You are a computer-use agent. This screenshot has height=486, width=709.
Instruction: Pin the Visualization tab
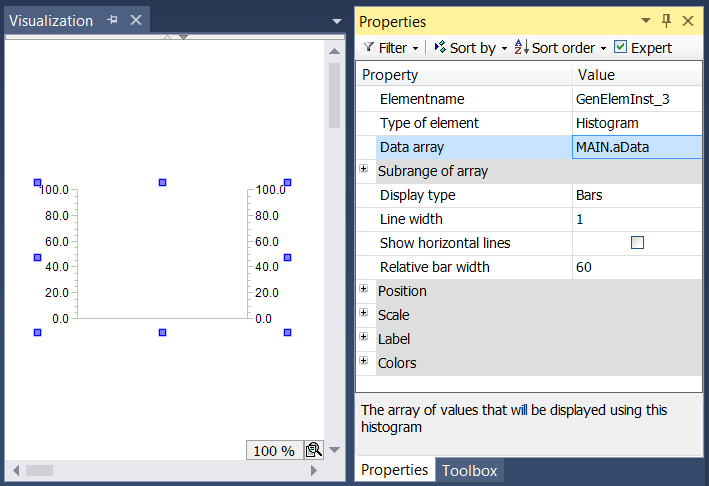[x=113, y=20]
